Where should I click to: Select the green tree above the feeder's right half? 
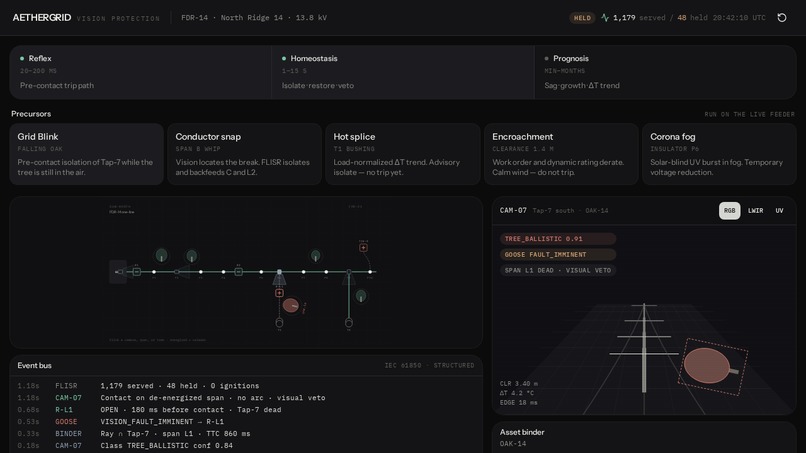point(316,255)
